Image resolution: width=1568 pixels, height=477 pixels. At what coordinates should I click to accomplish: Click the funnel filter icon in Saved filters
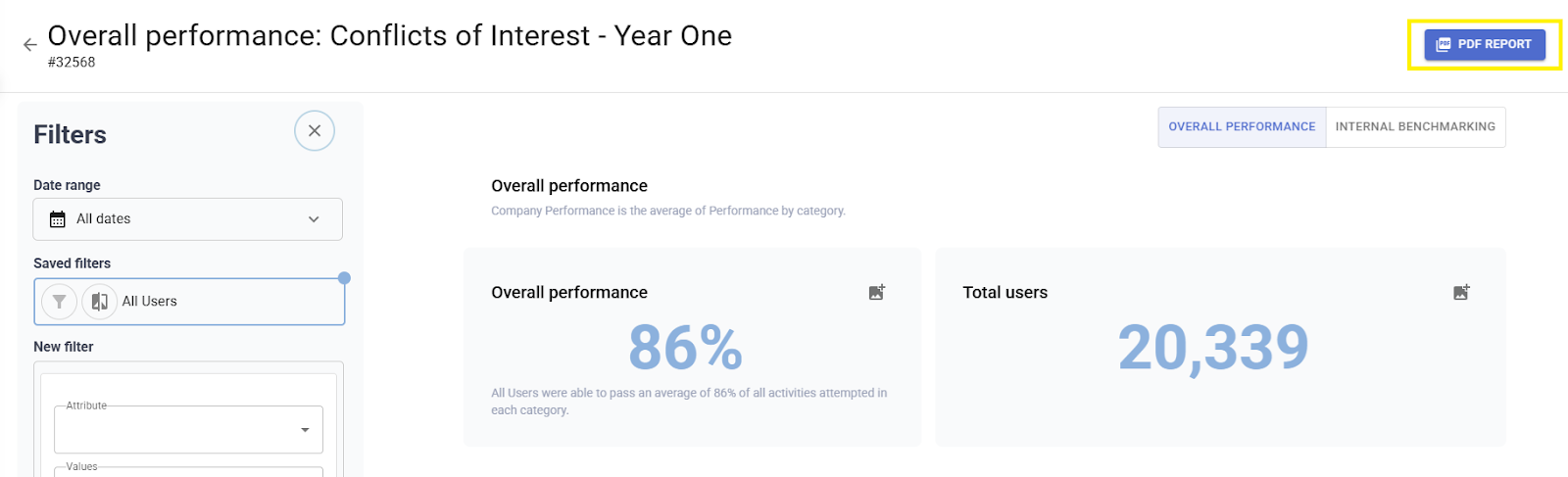tap(60, 302)
